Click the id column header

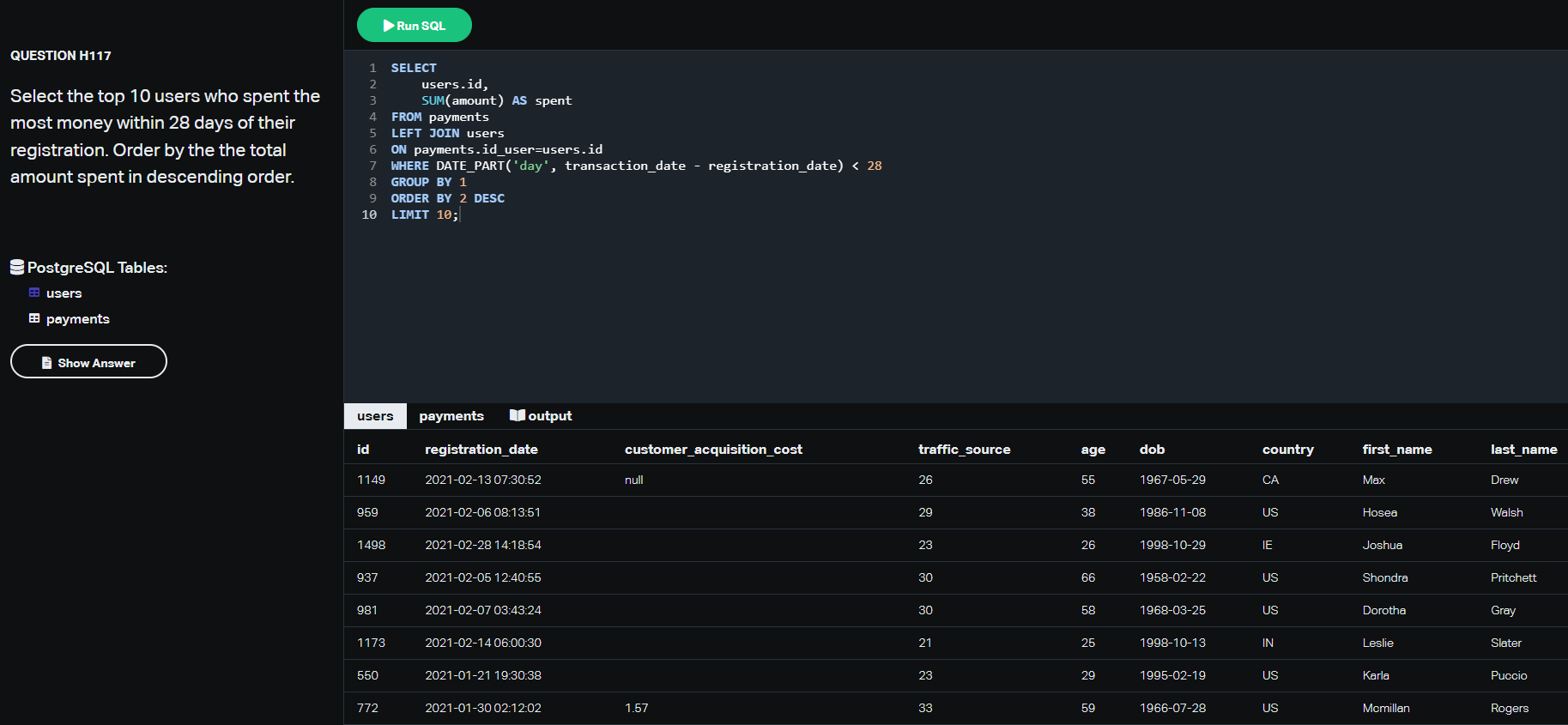click(x=363, y=450)
